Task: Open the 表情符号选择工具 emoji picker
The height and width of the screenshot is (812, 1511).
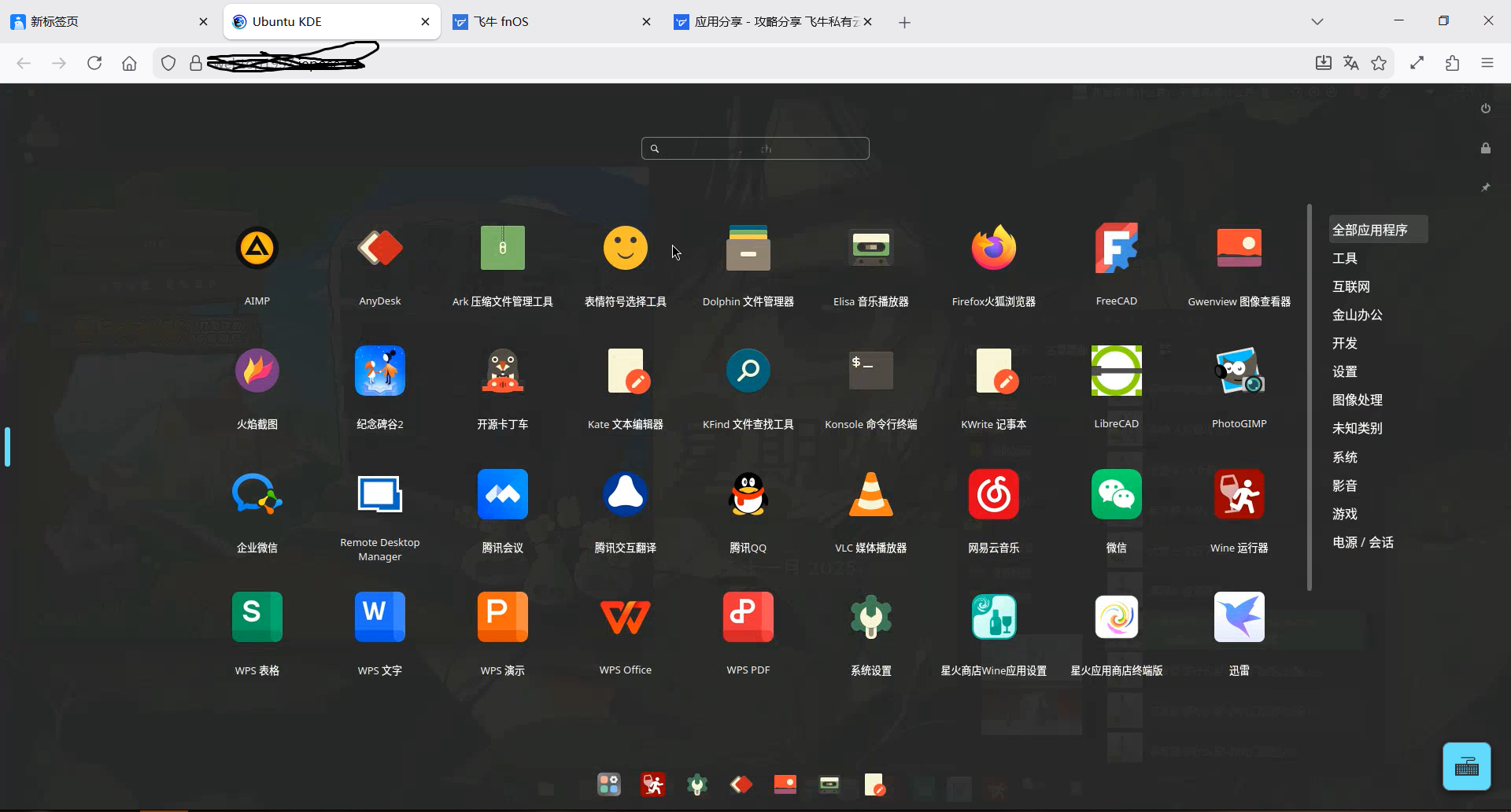Action: (626, 249)
